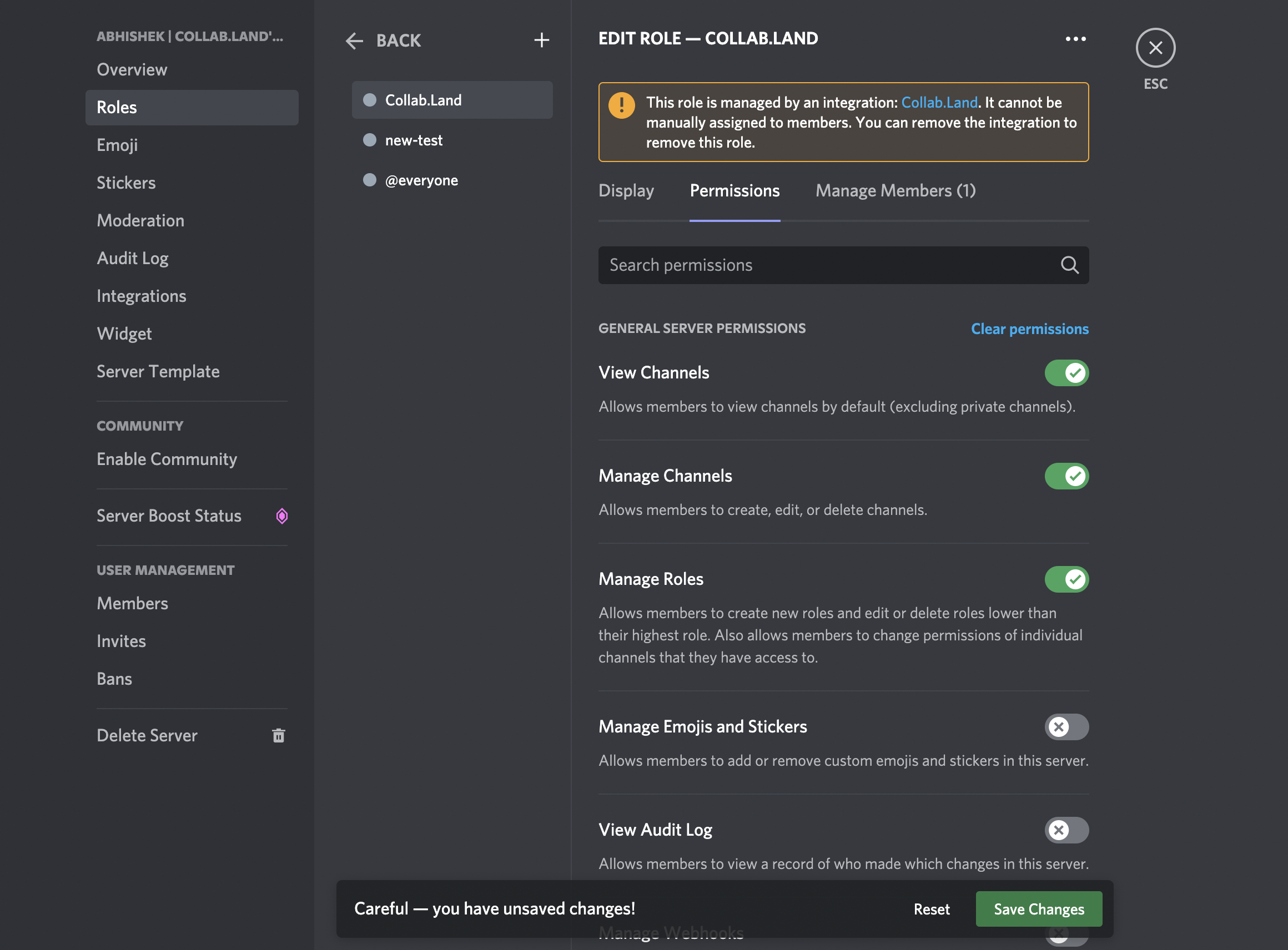This screenshot has width=1288, height=950.
Task: Click Save Changes to apply edits
Action: pyautogui.click(x=1038, y=908)
